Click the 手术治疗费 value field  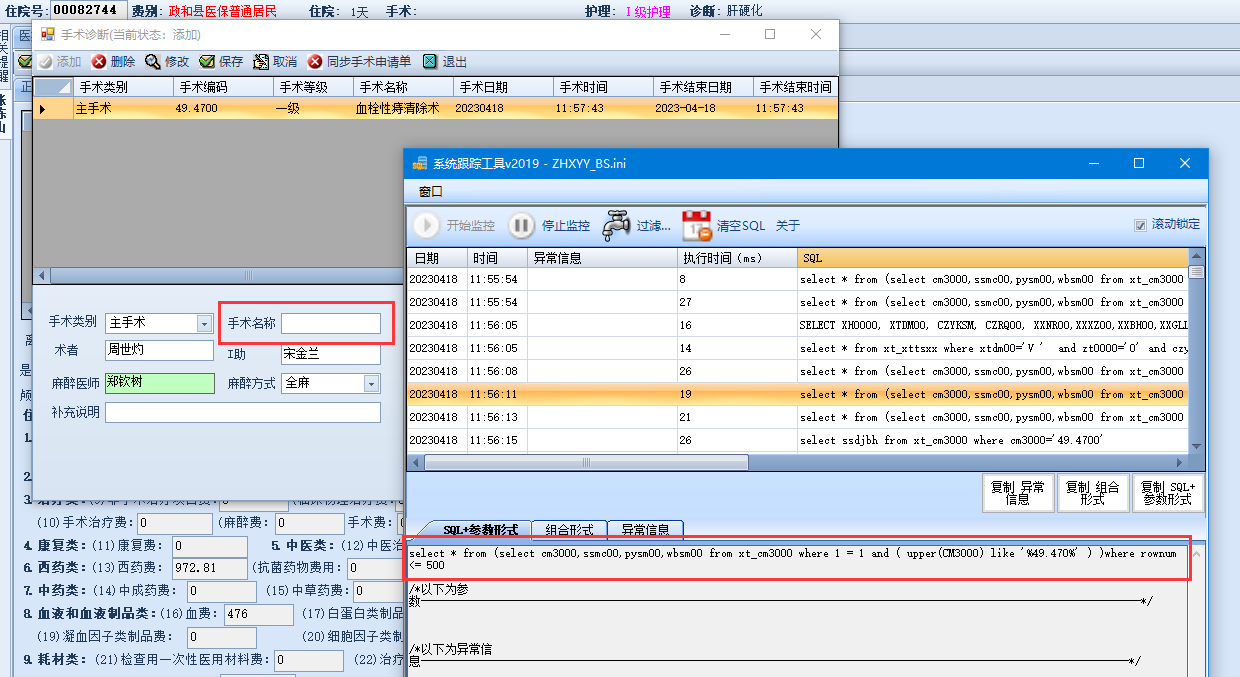tap(176, 522)
